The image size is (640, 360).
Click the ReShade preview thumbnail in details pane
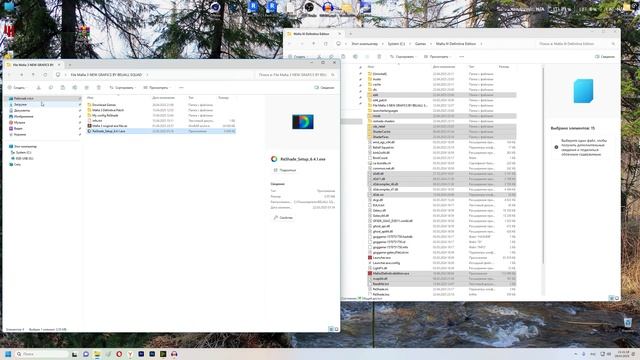coord(303,122)
